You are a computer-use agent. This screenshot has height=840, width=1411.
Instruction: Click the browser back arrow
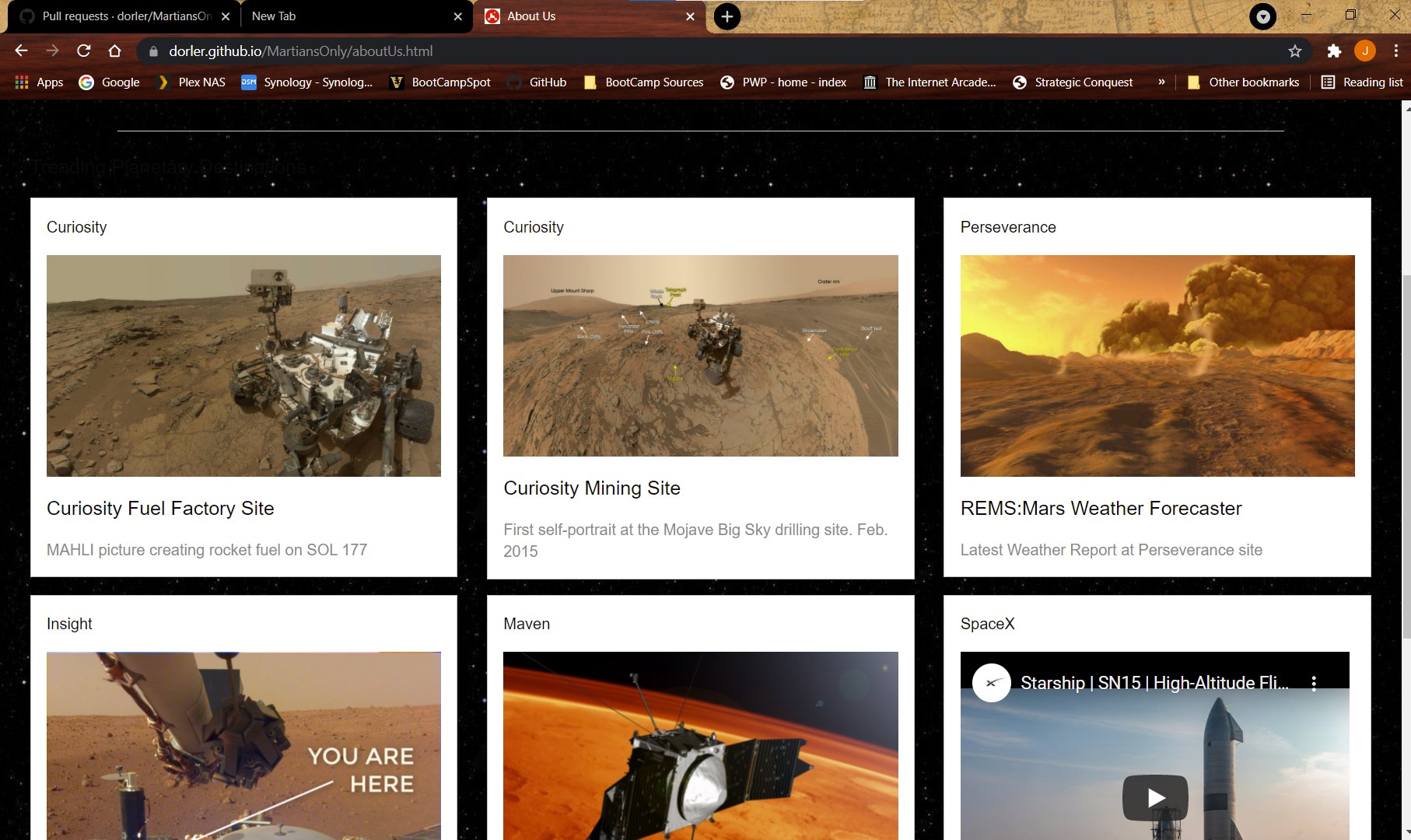(x=21, y=51)
